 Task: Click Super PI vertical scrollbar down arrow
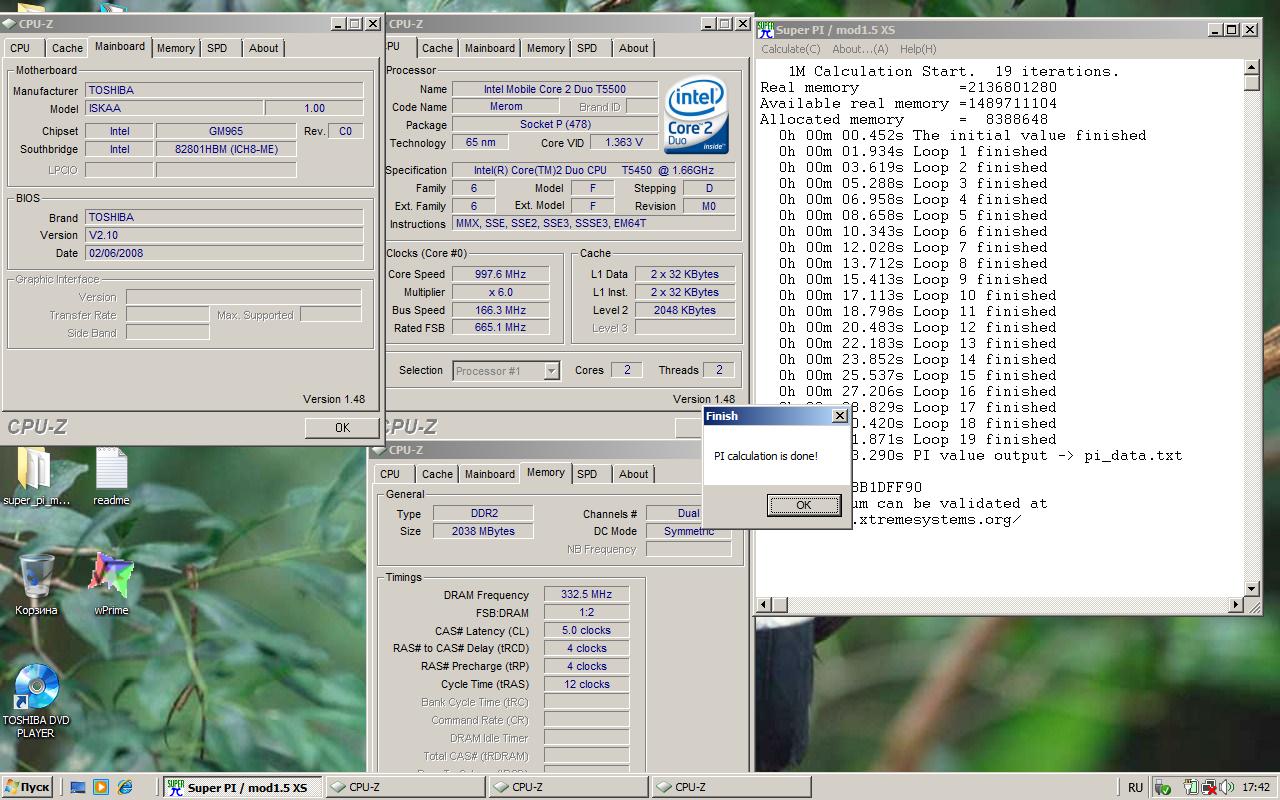coord(1252,588)
